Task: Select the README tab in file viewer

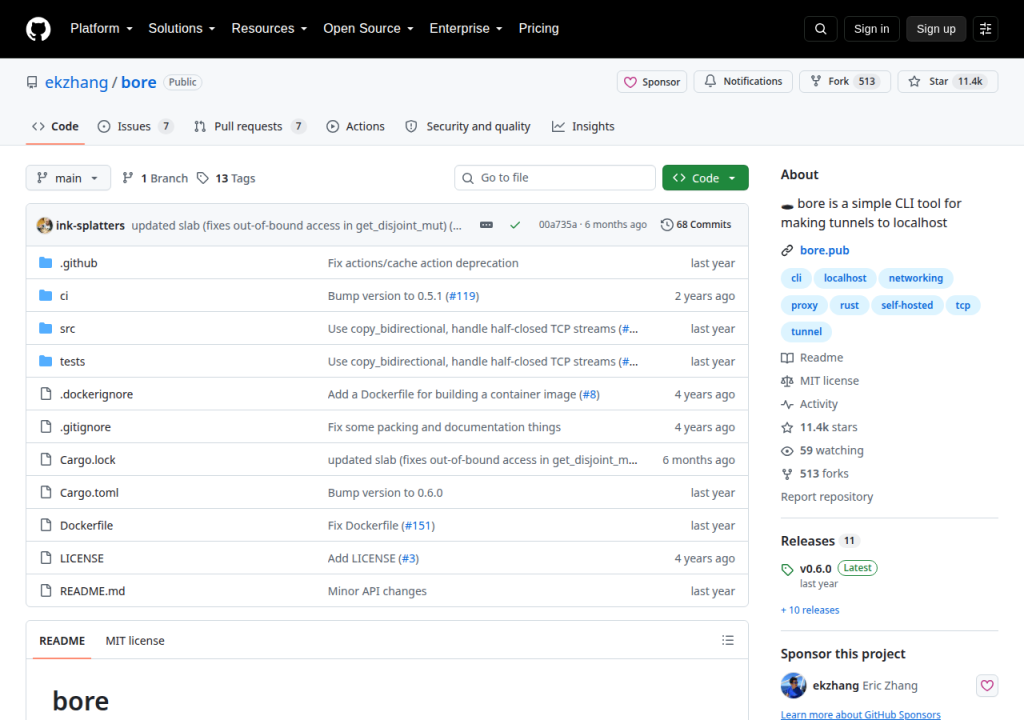Action: [62, 641]
